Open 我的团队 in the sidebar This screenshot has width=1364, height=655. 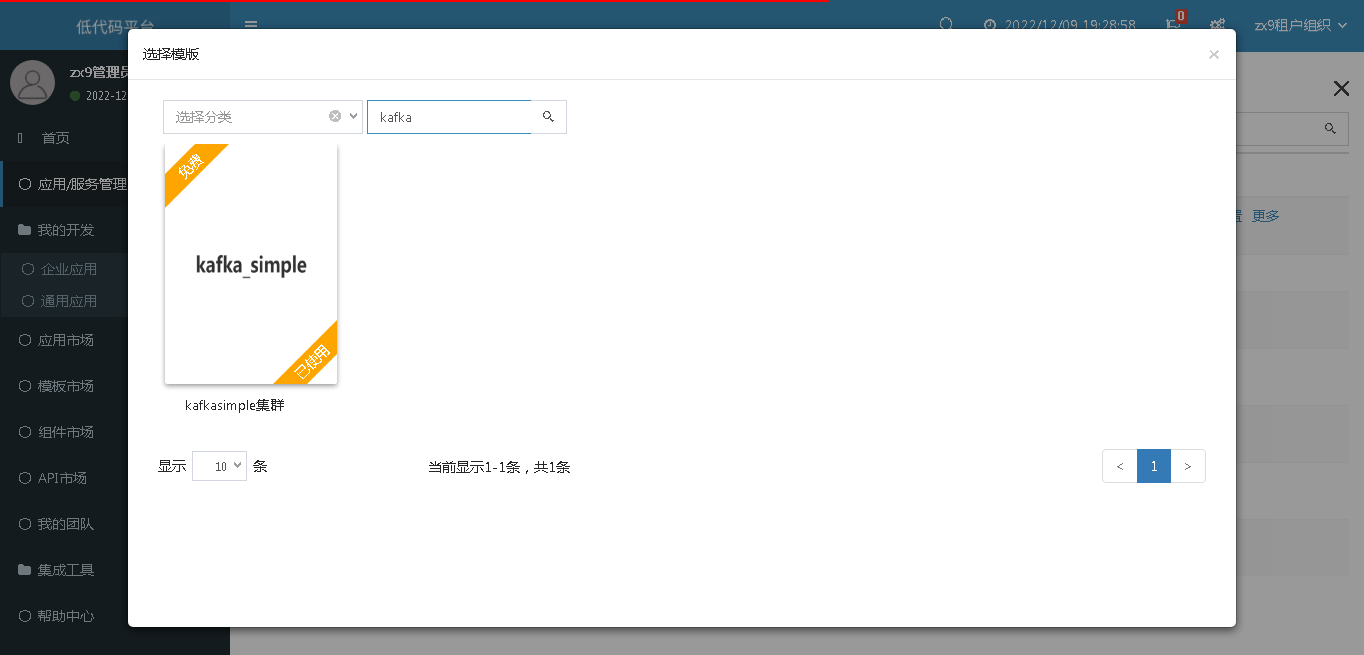coord(64,524)
